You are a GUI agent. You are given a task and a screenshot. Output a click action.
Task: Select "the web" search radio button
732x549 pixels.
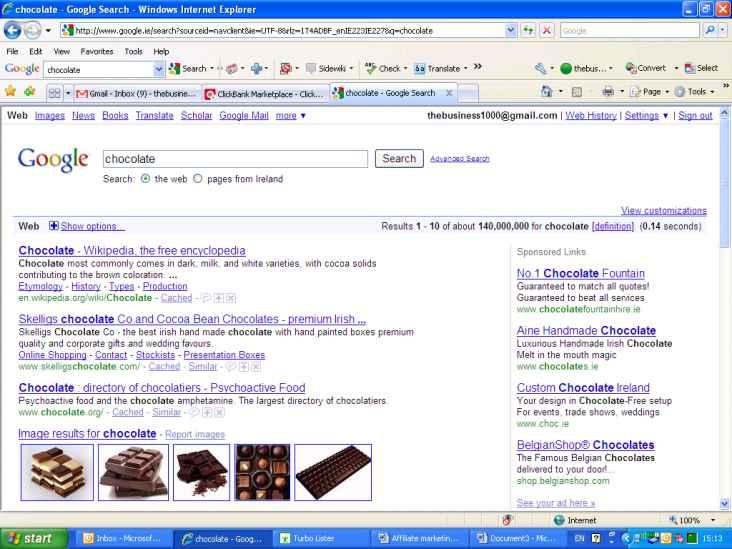[x=146, y=179]
